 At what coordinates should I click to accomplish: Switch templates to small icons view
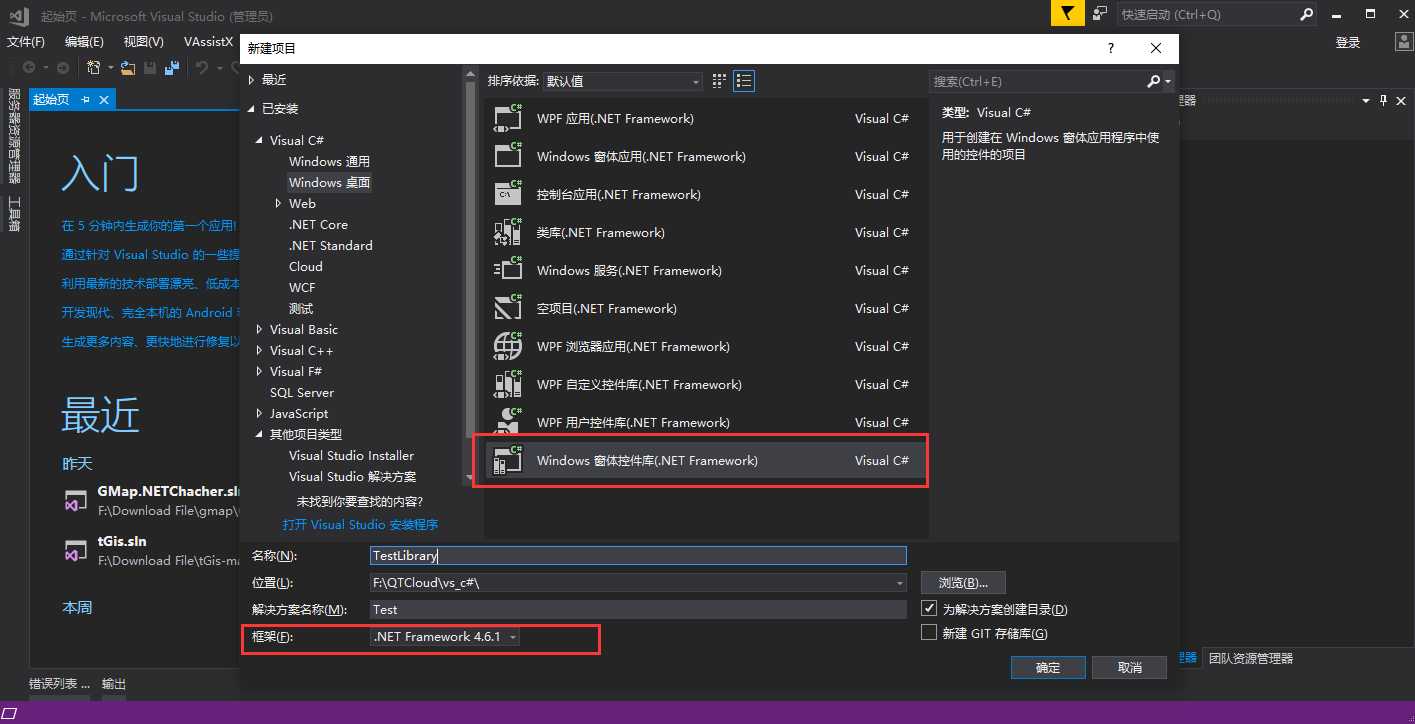coord(720,81)
